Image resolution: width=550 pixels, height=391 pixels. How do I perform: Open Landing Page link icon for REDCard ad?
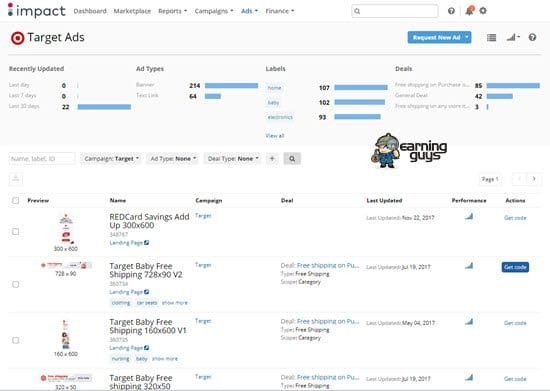coord(147,243)
